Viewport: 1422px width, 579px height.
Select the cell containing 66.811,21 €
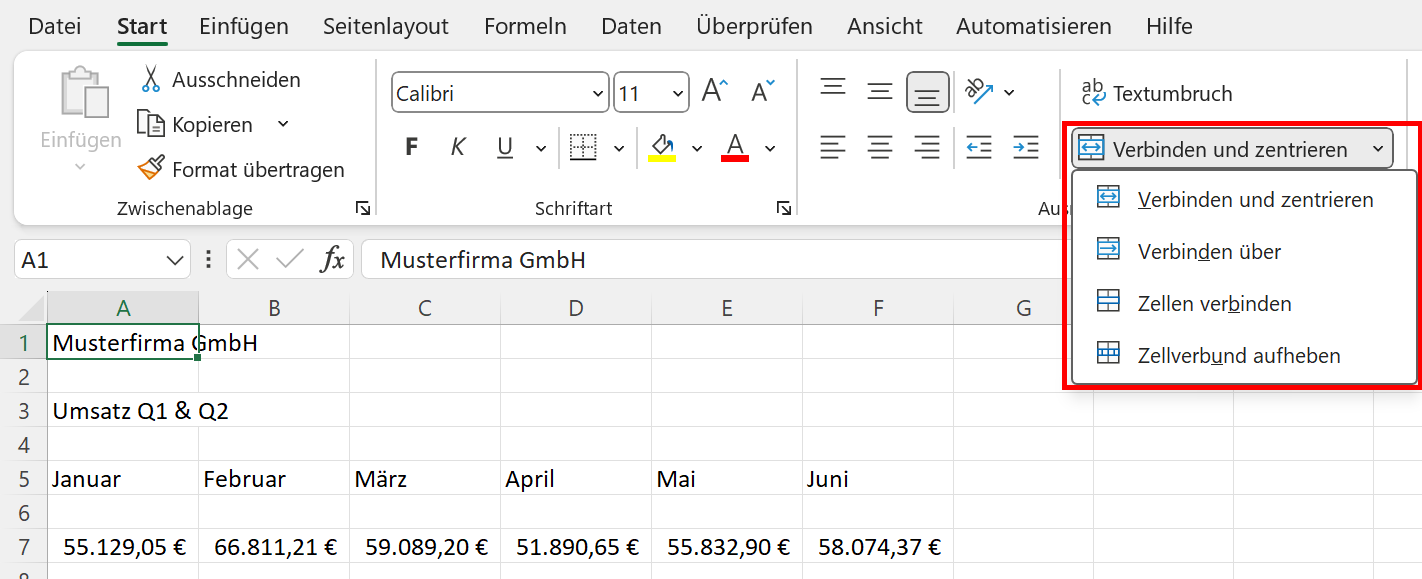pyautogui.click(x=274, y=547)
